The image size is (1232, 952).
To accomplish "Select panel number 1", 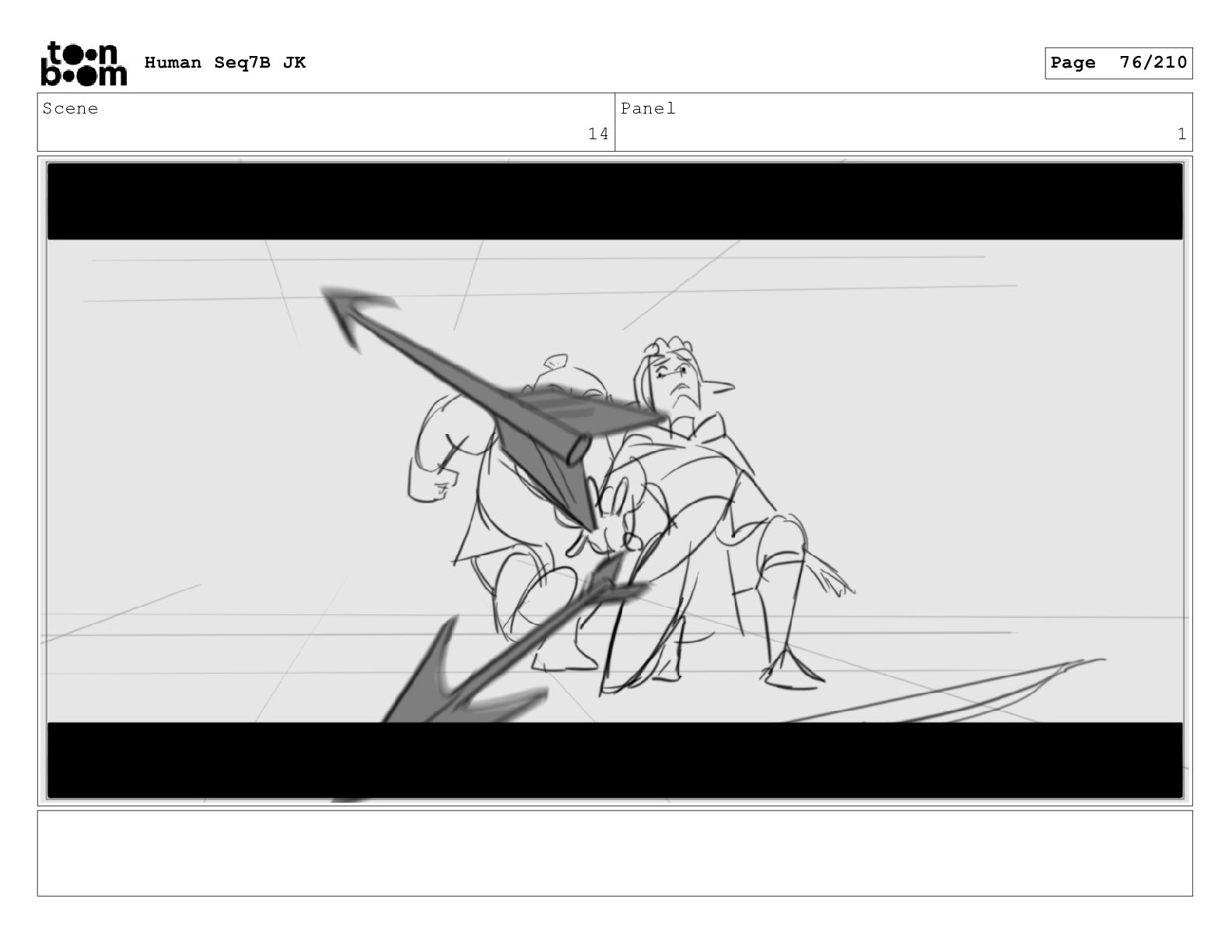I will (1181, 134).
